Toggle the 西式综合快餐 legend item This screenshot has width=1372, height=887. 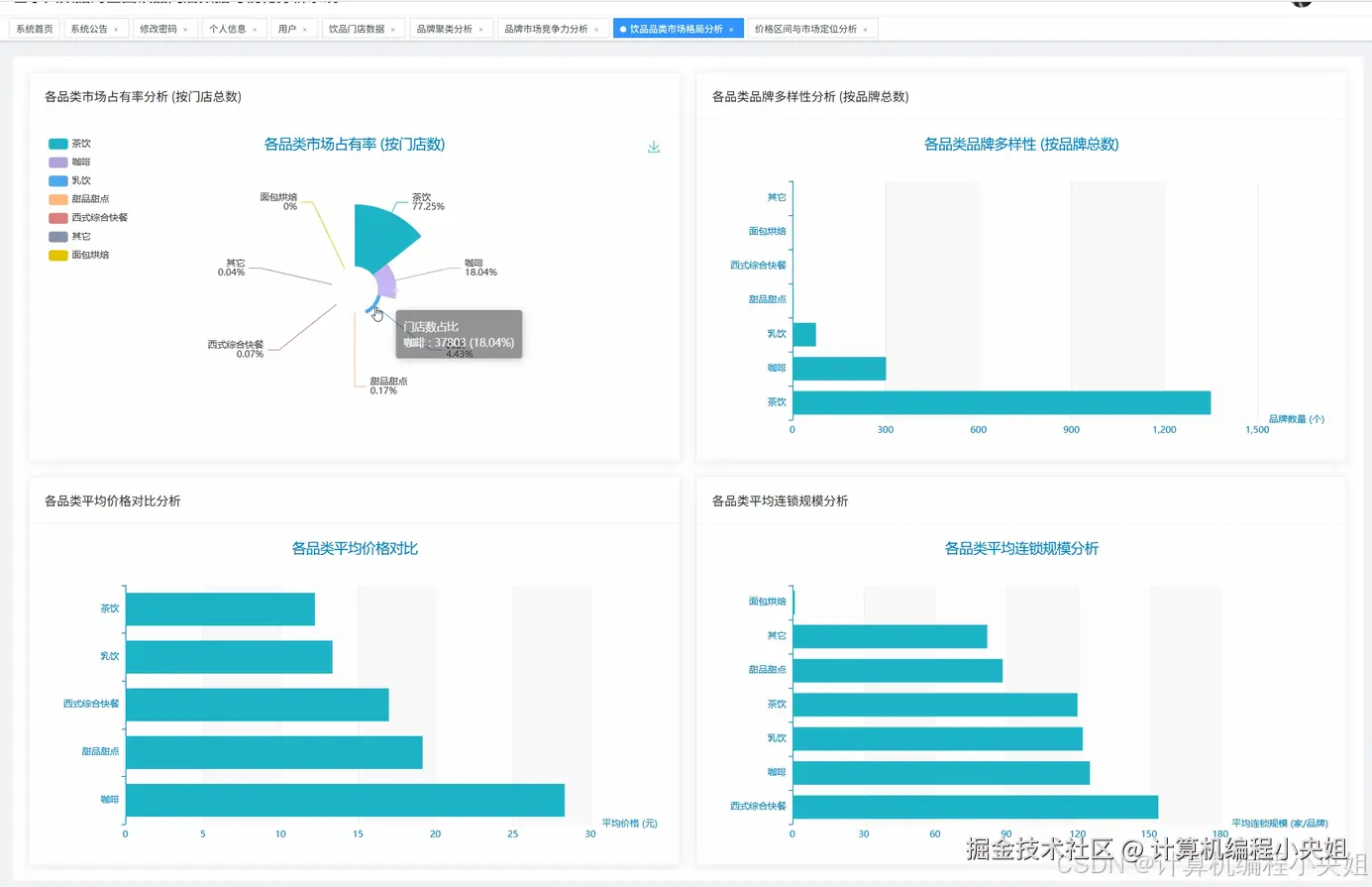click(x=88, y=217)
